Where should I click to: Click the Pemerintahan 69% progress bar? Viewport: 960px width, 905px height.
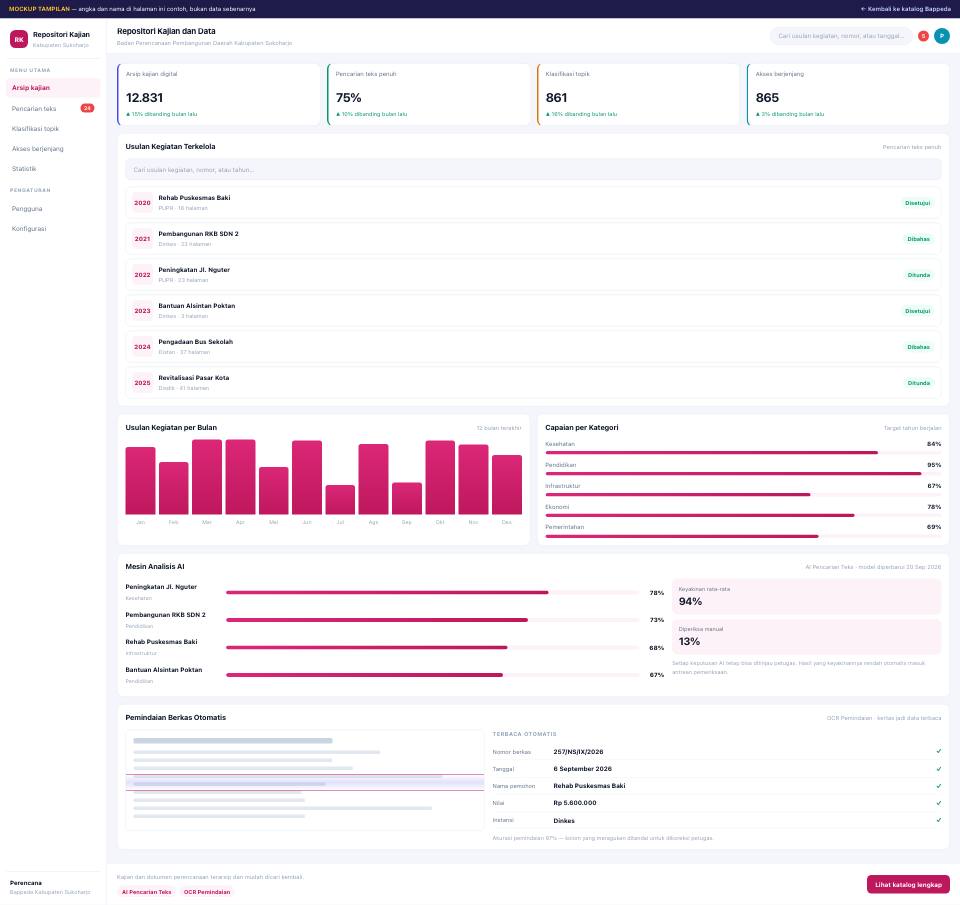point(743,536)
